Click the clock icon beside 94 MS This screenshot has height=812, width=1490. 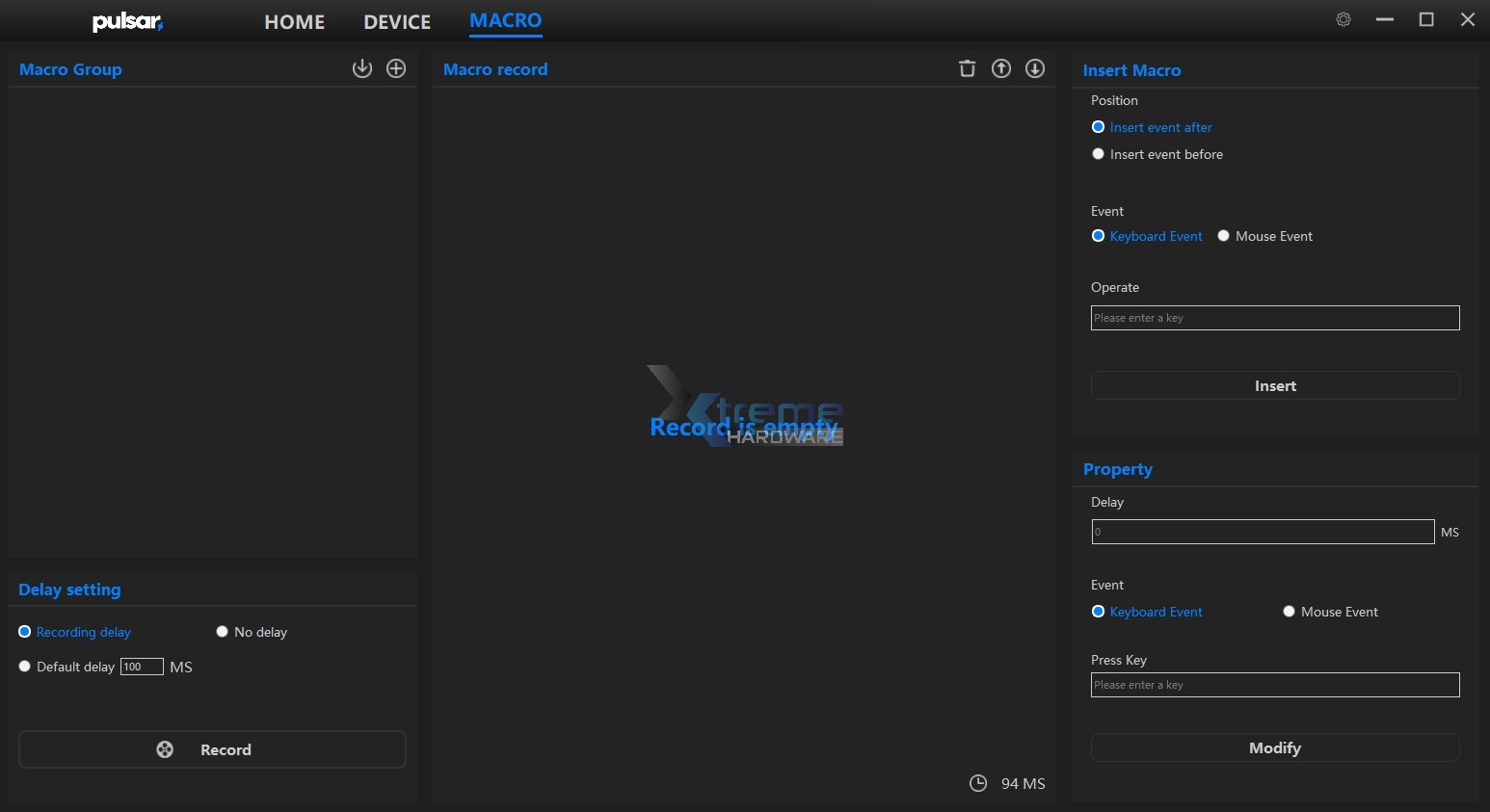[977, 783]
